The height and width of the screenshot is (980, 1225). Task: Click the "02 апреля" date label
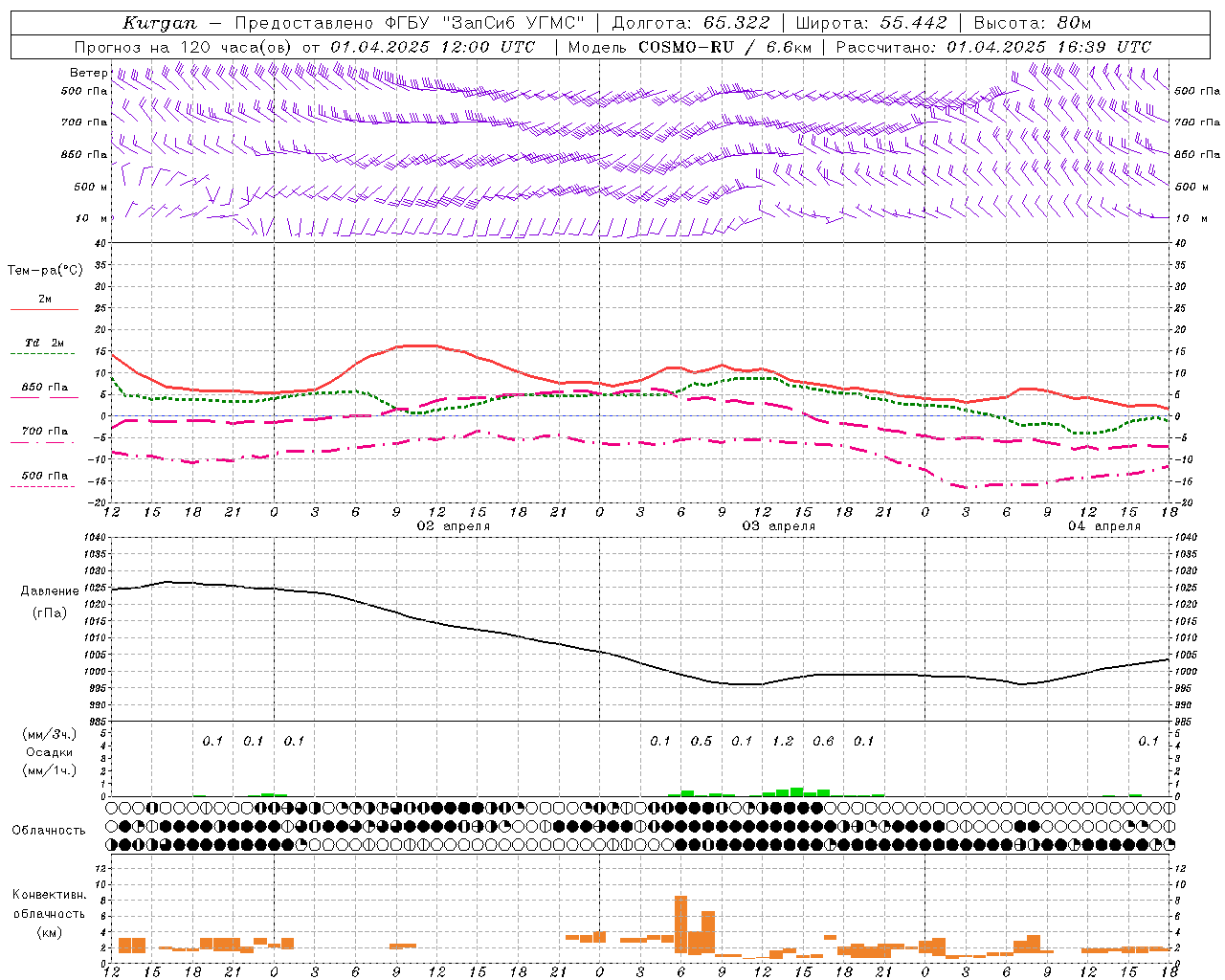point(454,526)
